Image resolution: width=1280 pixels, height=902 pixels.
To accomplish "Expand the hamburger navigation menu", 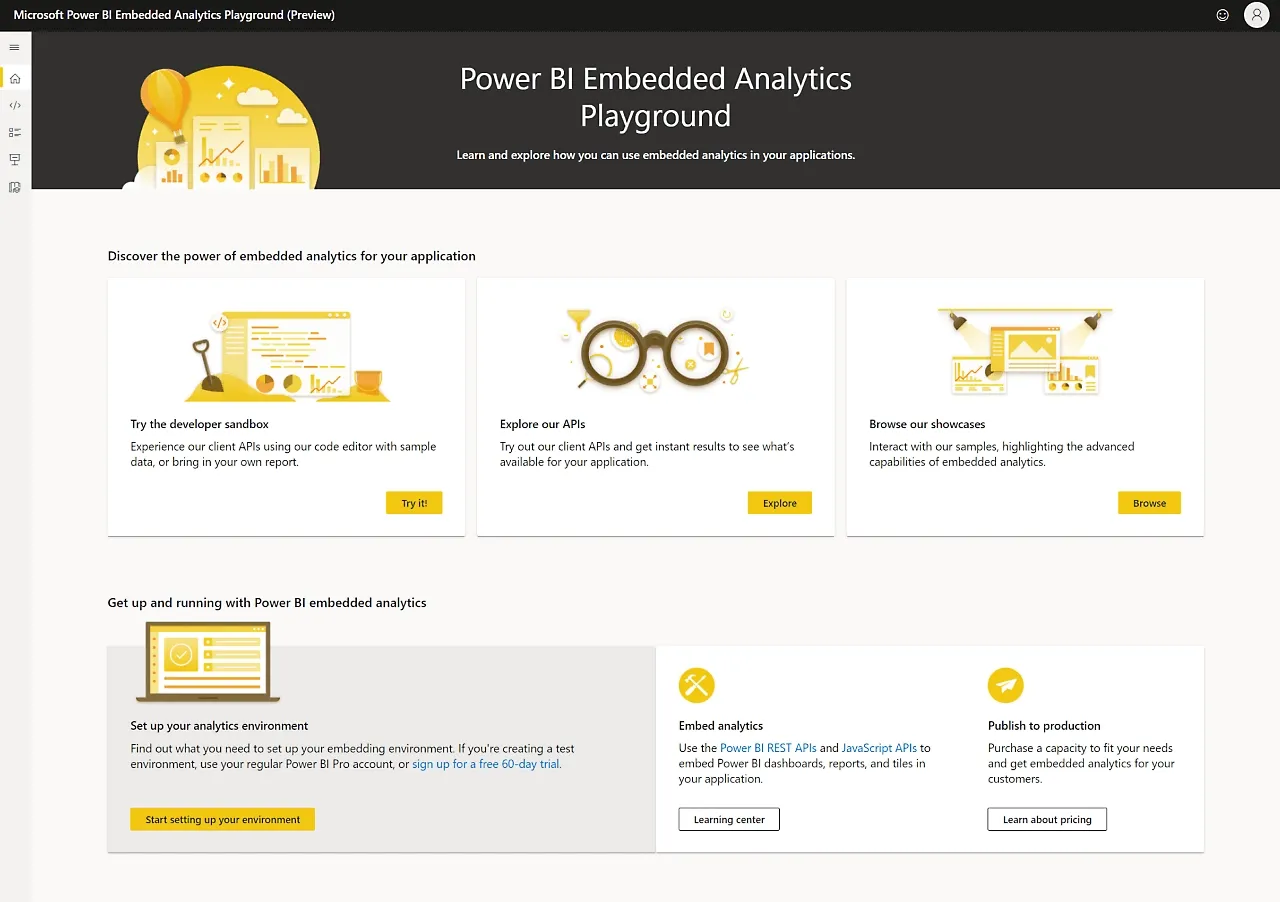I will (14, 47).
